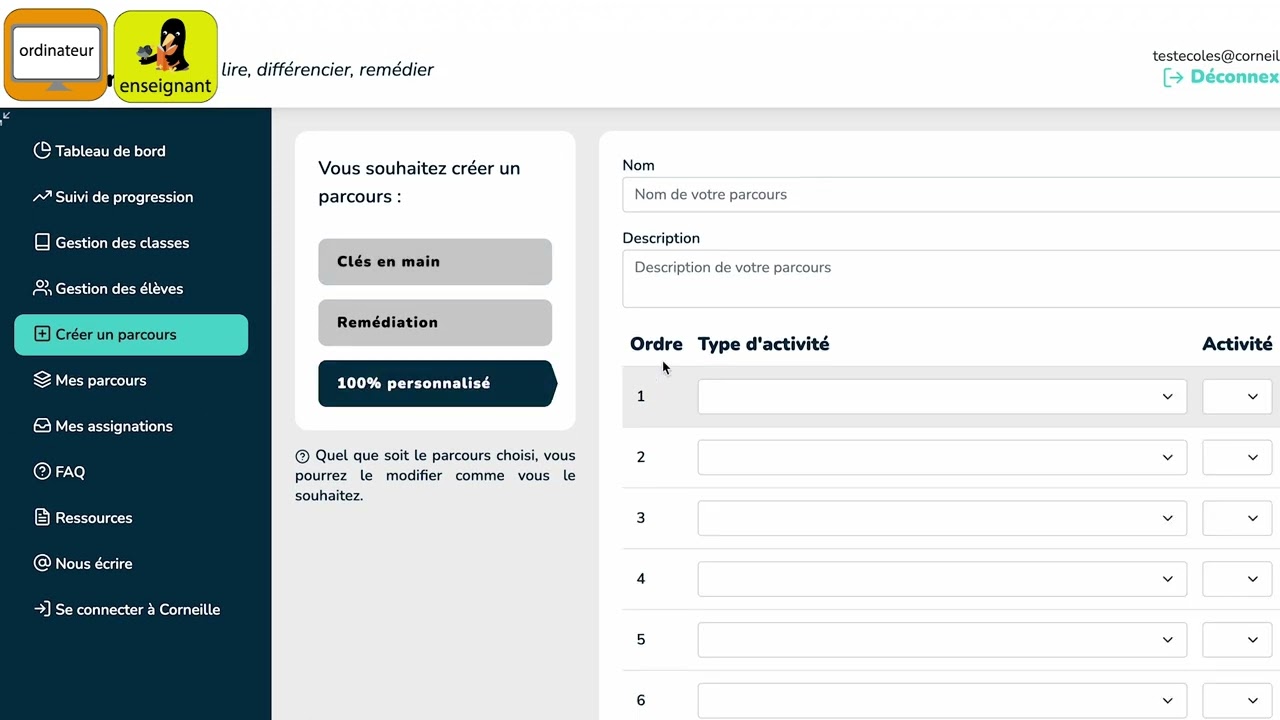Click the trending arrow icon for Suivi de progression

click(x=42, y=197)
